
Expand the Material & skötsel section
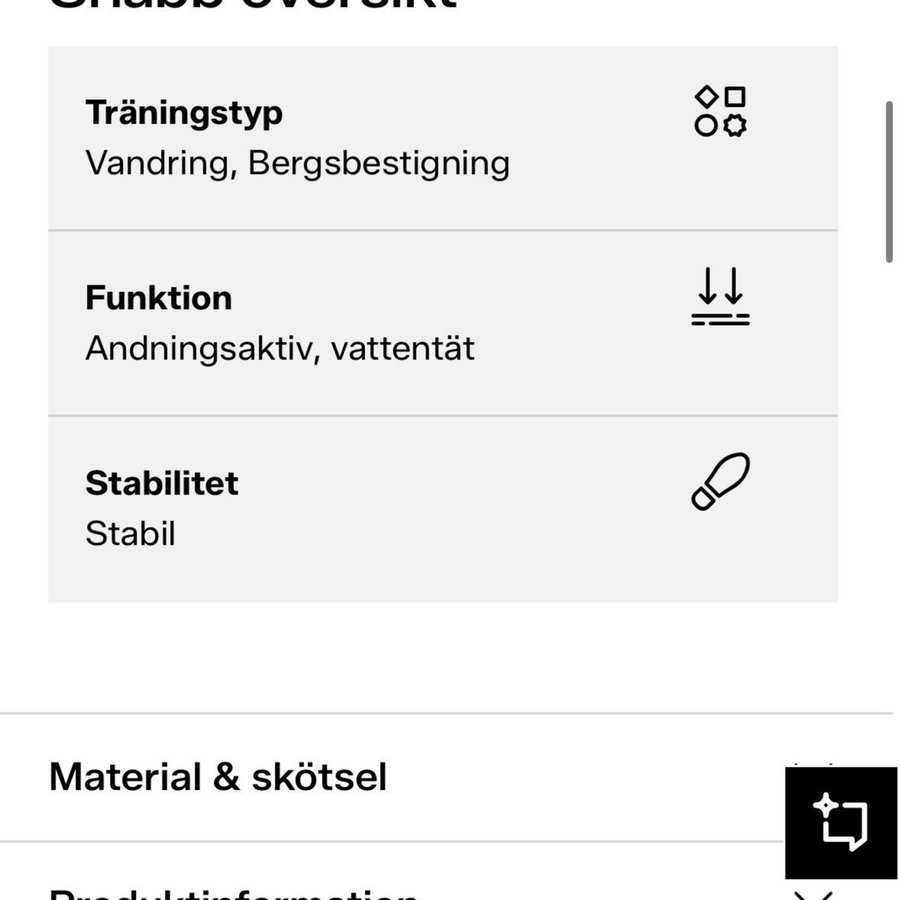pos(218,777)
